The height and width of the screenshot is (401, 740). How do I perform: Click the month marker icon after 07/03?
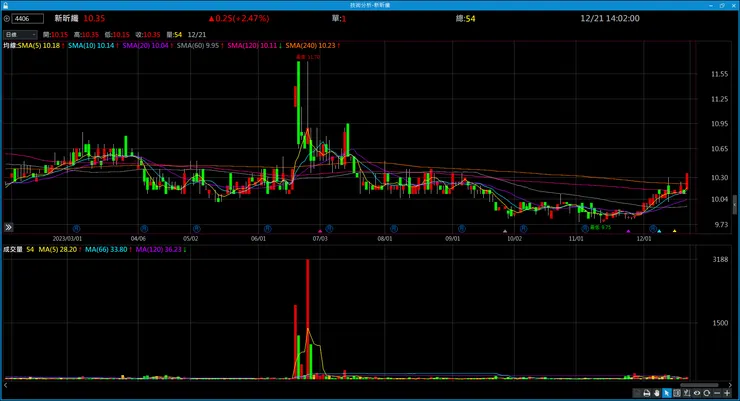coord(329,229)
